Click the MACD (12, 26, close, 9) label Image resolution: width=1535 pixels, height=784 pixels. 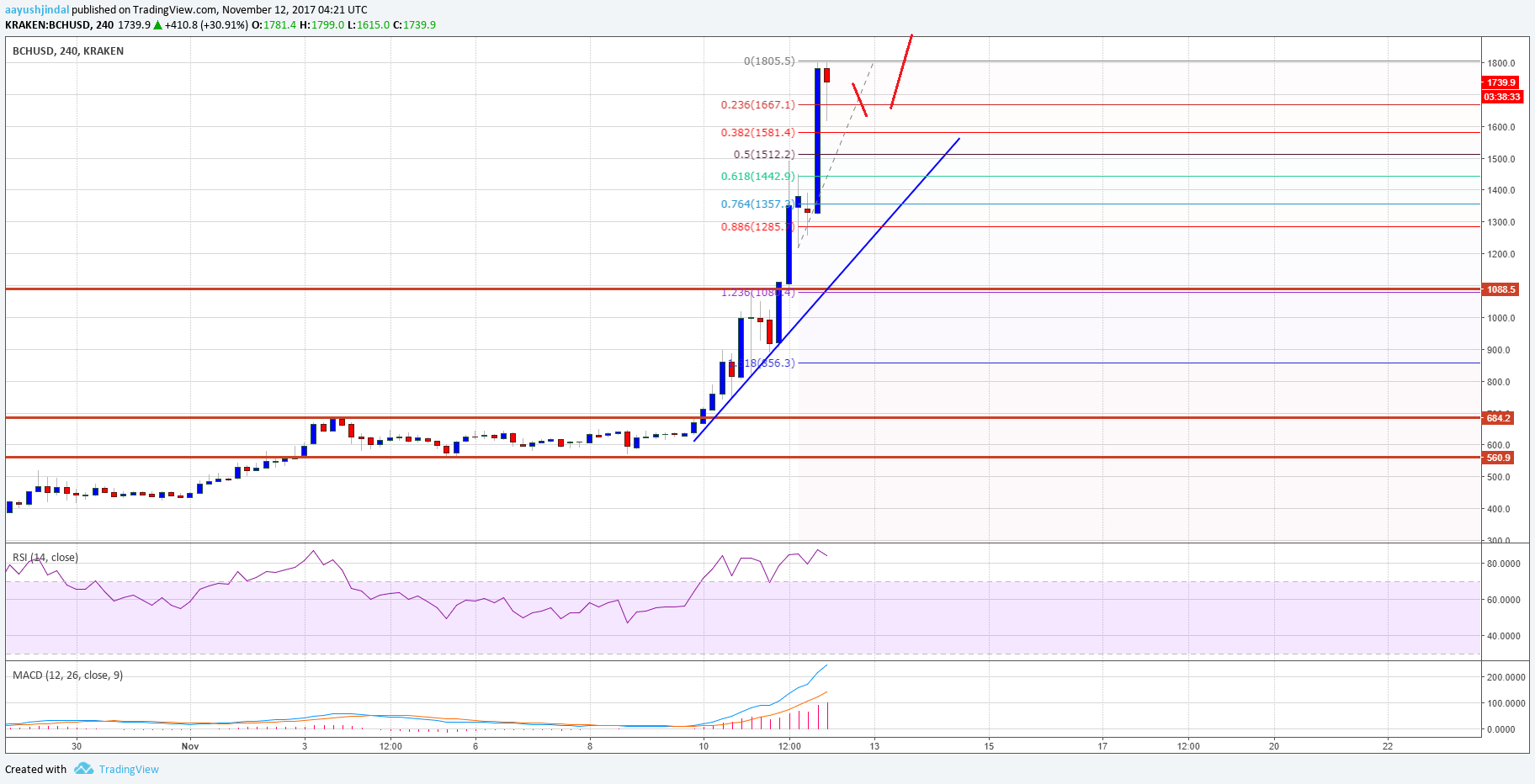tap(67, 675)
